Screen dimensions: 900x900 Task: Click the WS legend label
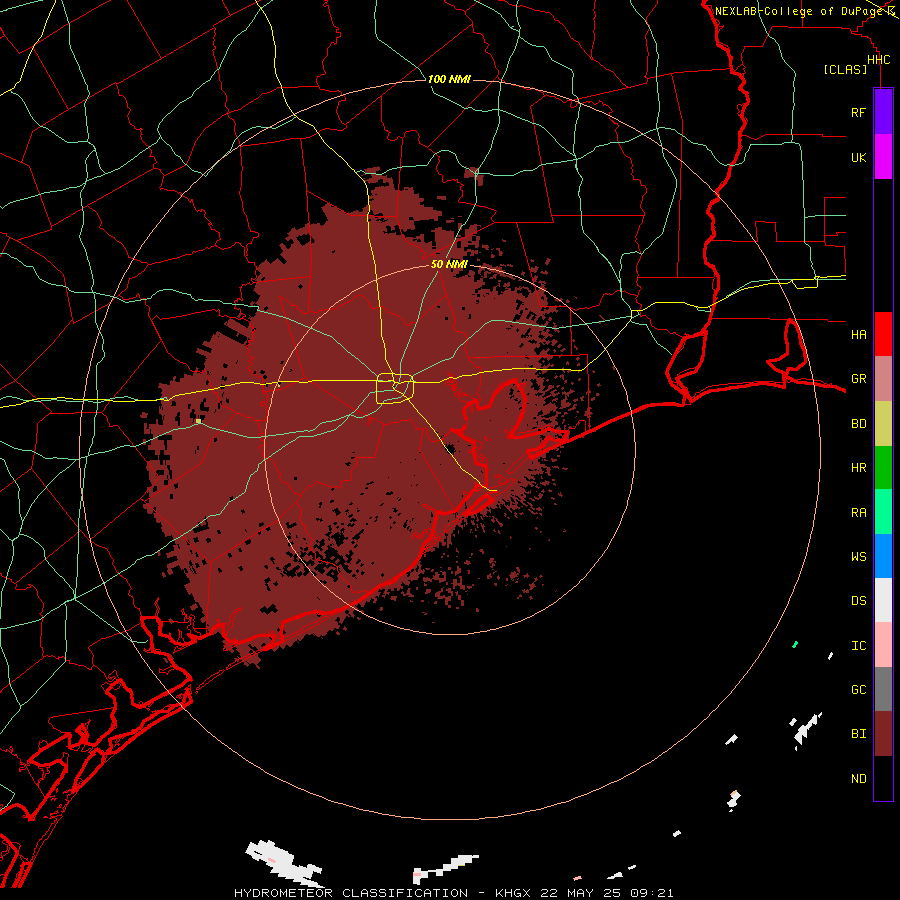[858, 556]
